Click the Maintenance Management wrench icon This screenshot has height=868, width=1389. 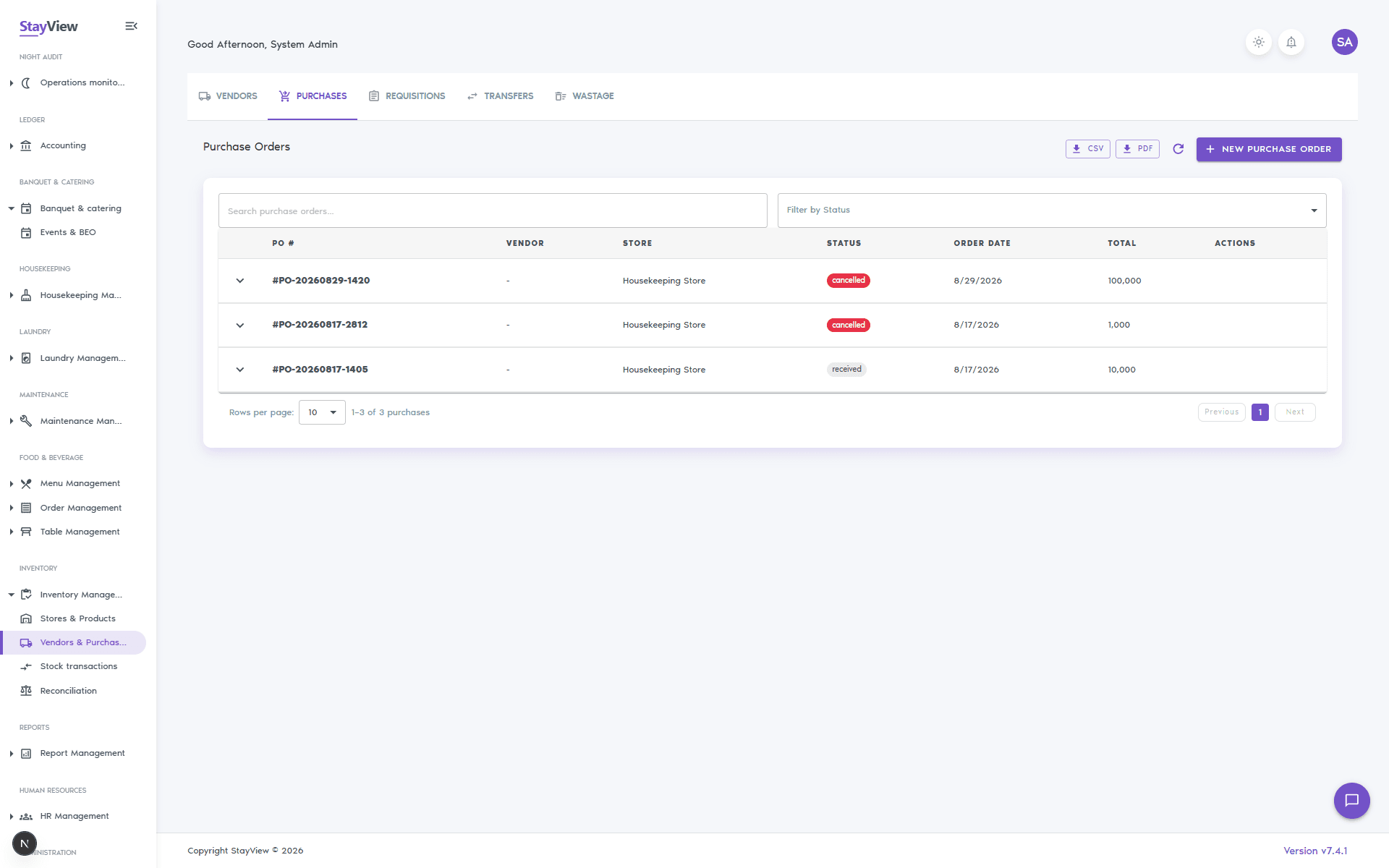point(26,421)
